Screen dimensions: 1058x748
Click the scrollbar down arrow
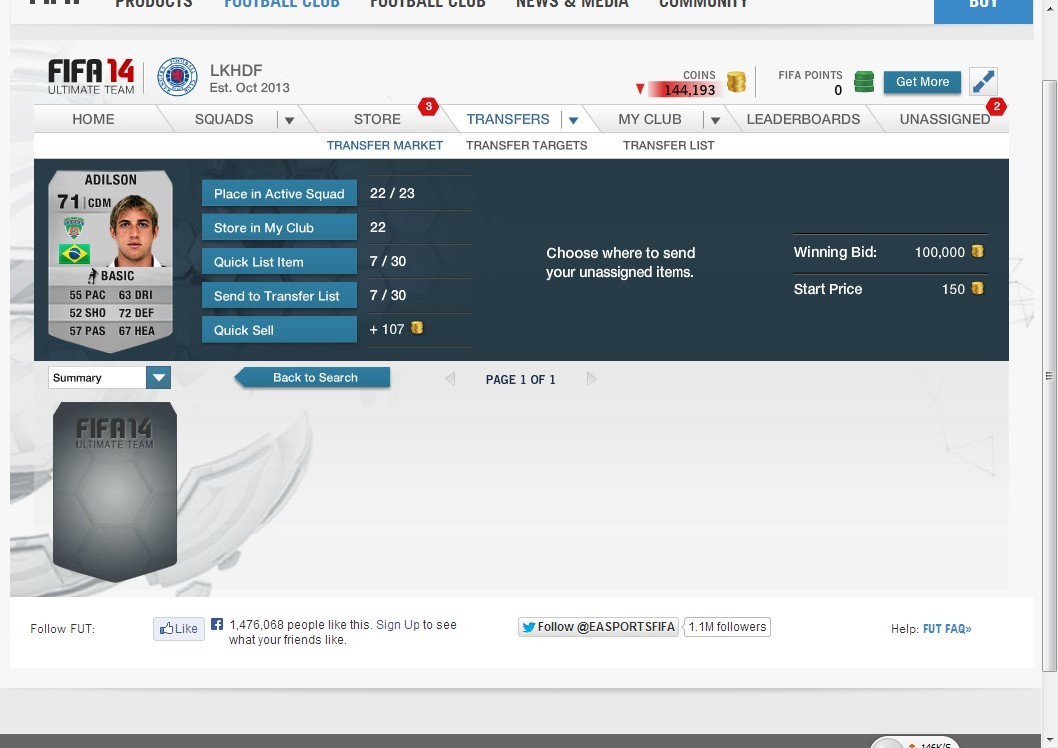pyautogui.click(x=1049, y=741)
